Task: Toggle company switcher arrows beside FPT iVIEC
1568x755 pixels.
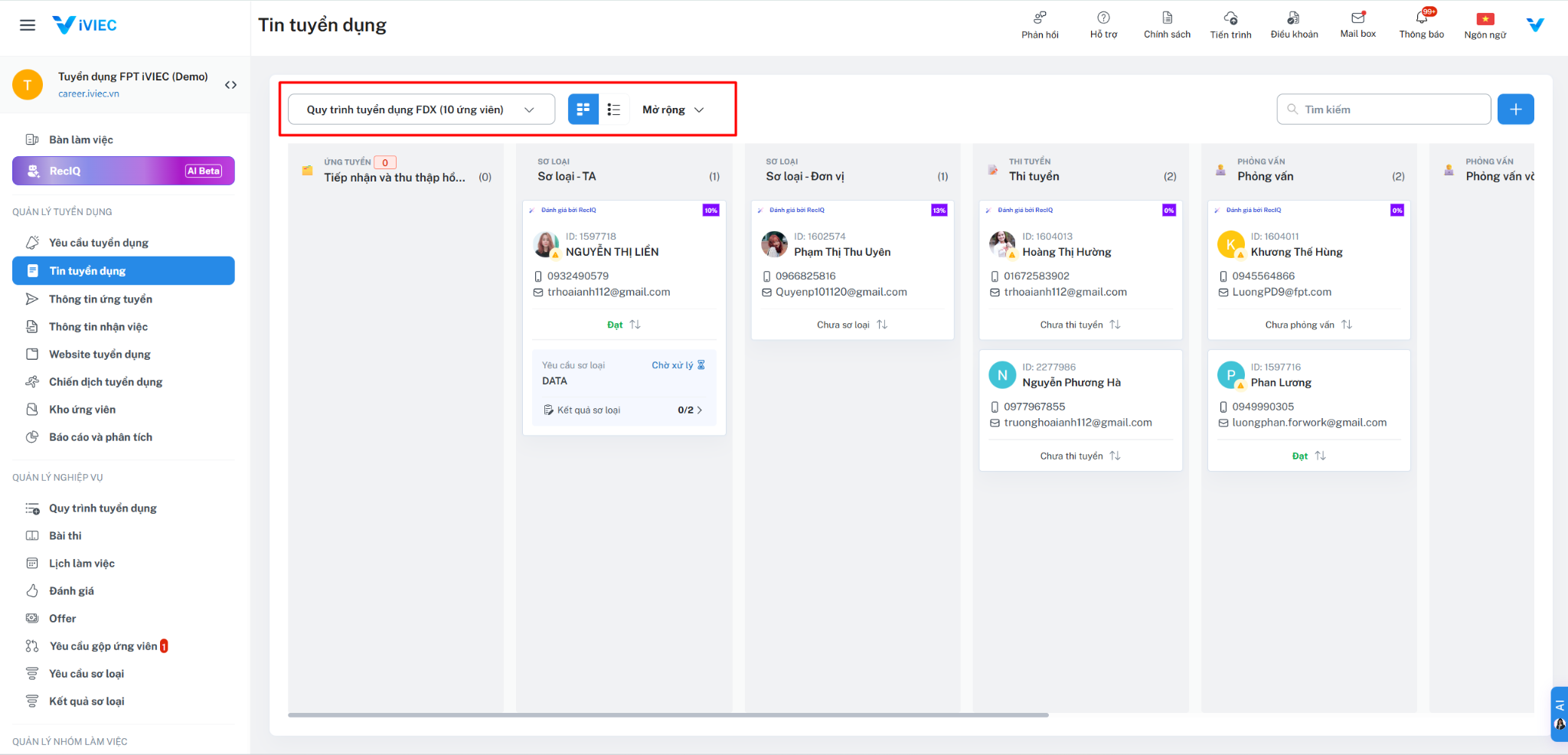Action: click(x=230, y=85)
